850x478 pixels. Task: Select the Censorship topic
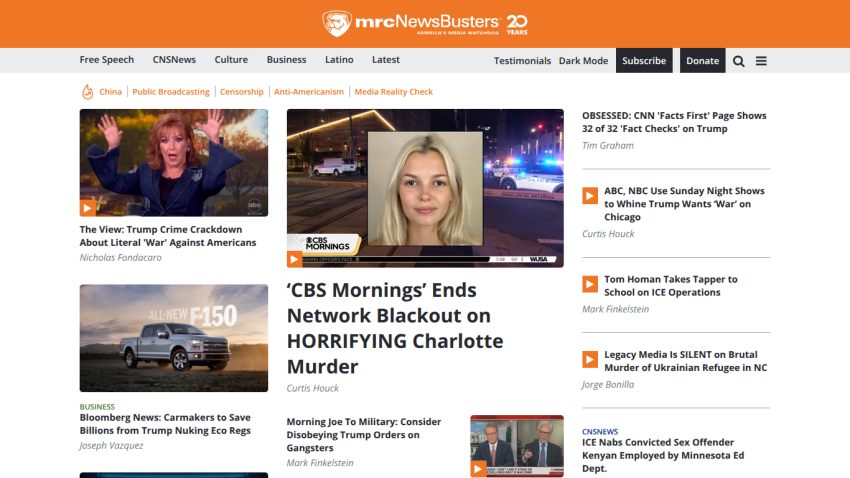pos(242,92)
